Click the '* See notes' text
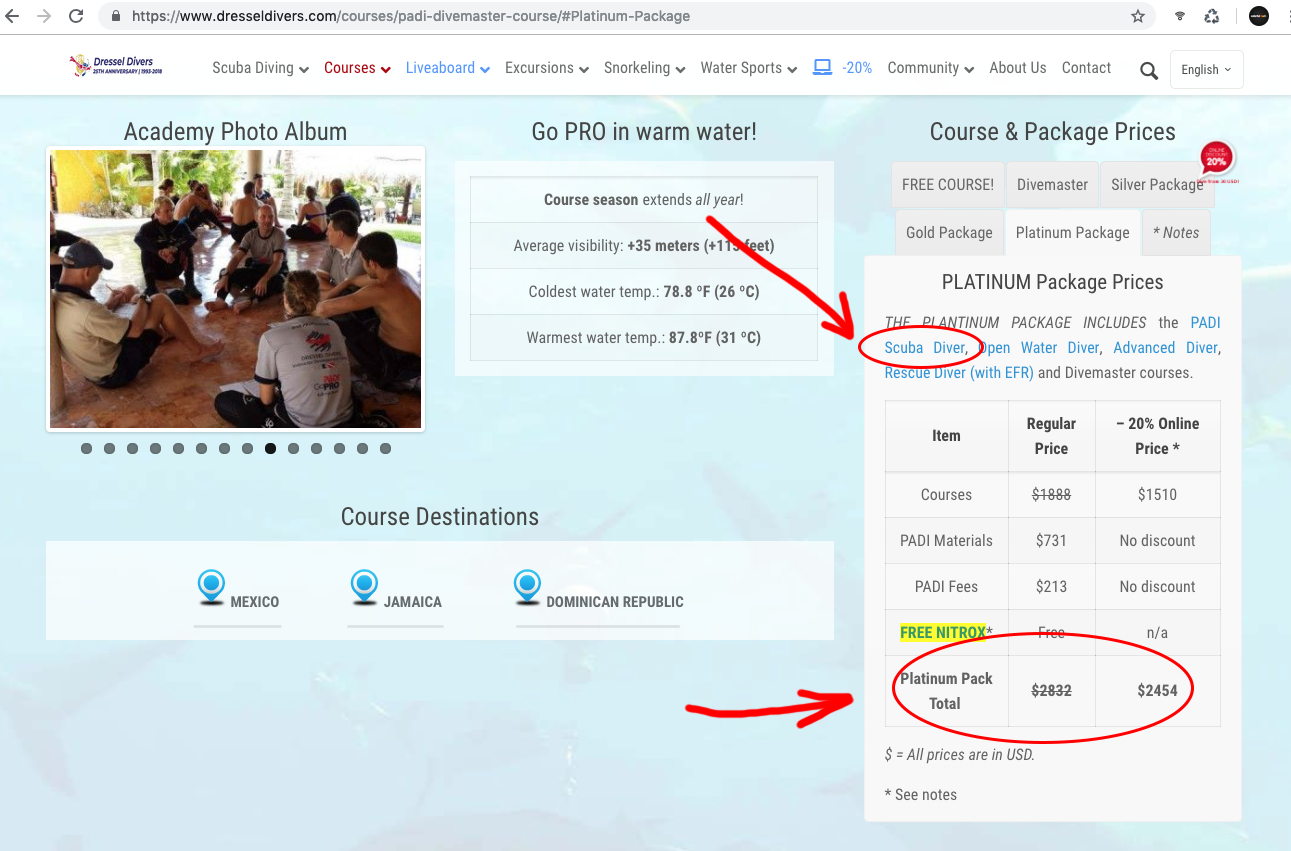 click(x=921, y=794)
